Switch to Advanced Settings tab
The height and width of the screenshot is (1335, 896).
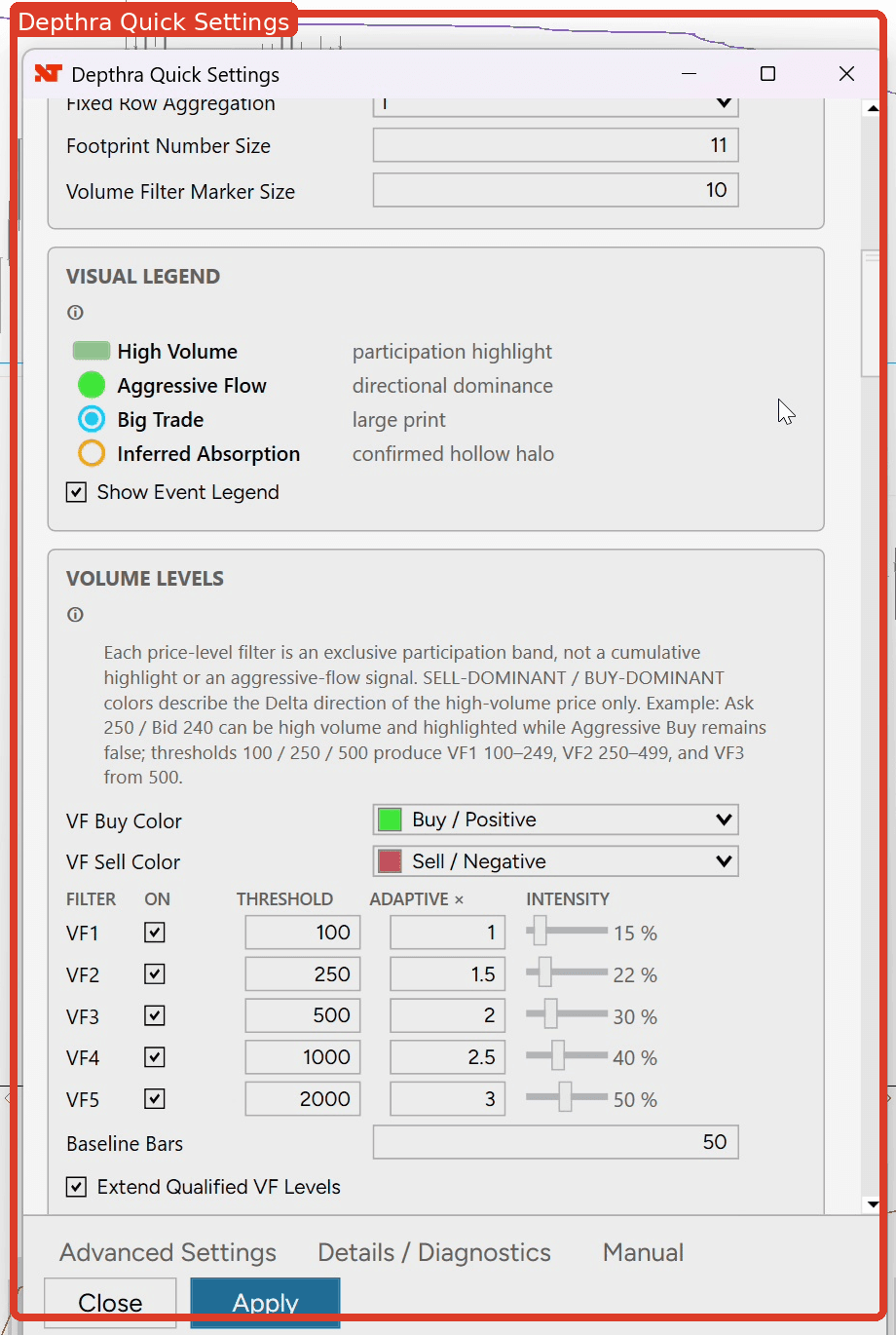[x=168, y=1252]
